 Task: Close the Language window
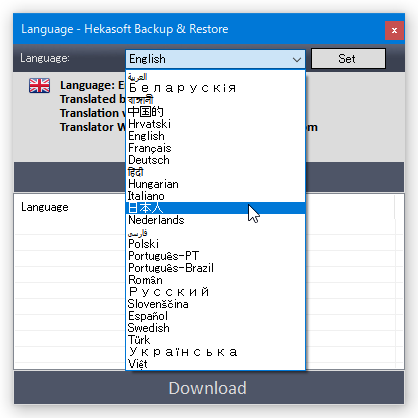point(394,30)
